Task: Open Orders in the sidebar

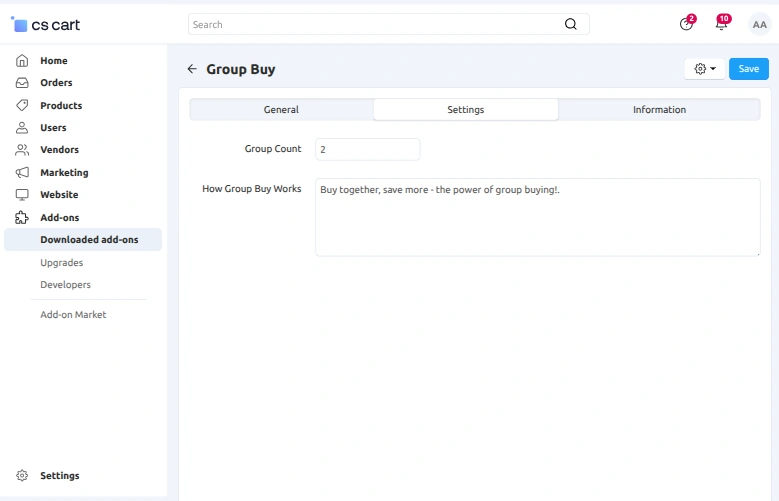Action: point(56,83)
